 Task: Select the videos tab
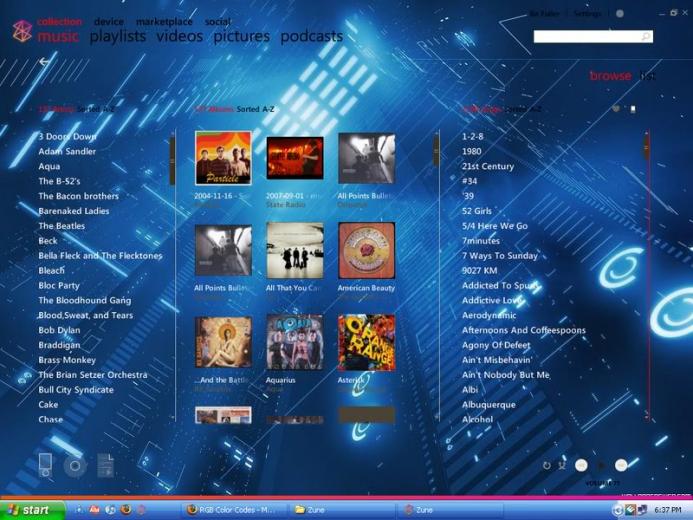[x=179, y=36]
